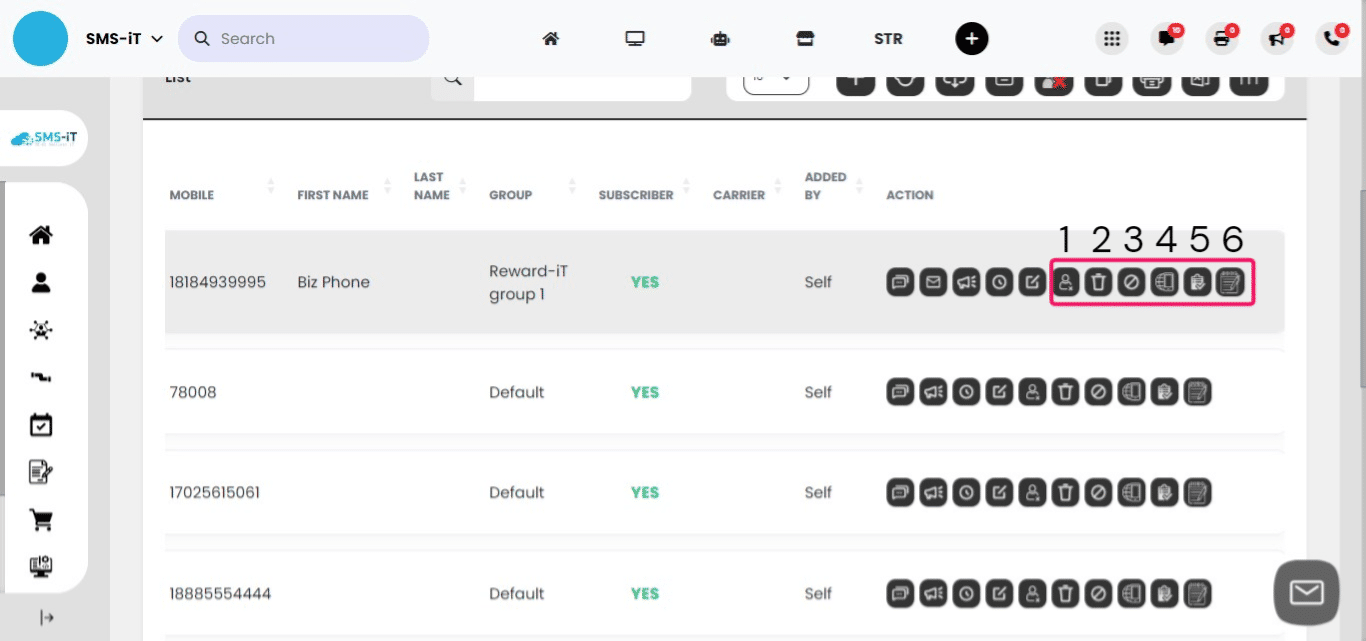The image size is (1366, 641).
Task: Sort the table by CARRIER arrows
Action: pos(778,187)
